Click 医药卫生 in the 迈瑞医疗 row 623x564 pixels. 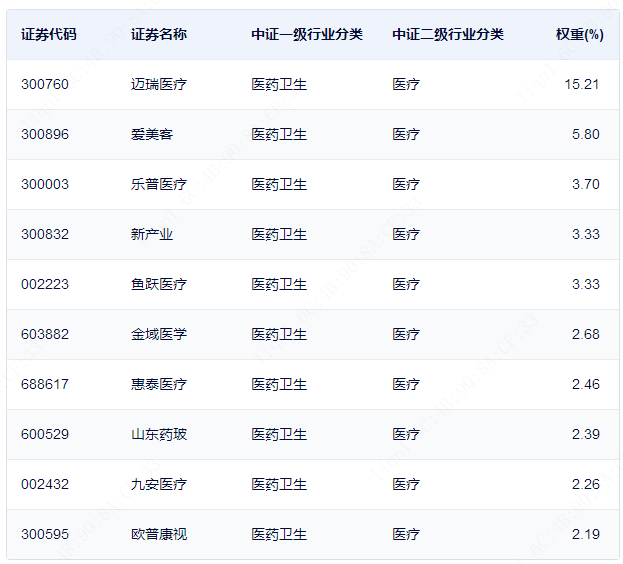point(279,84)
